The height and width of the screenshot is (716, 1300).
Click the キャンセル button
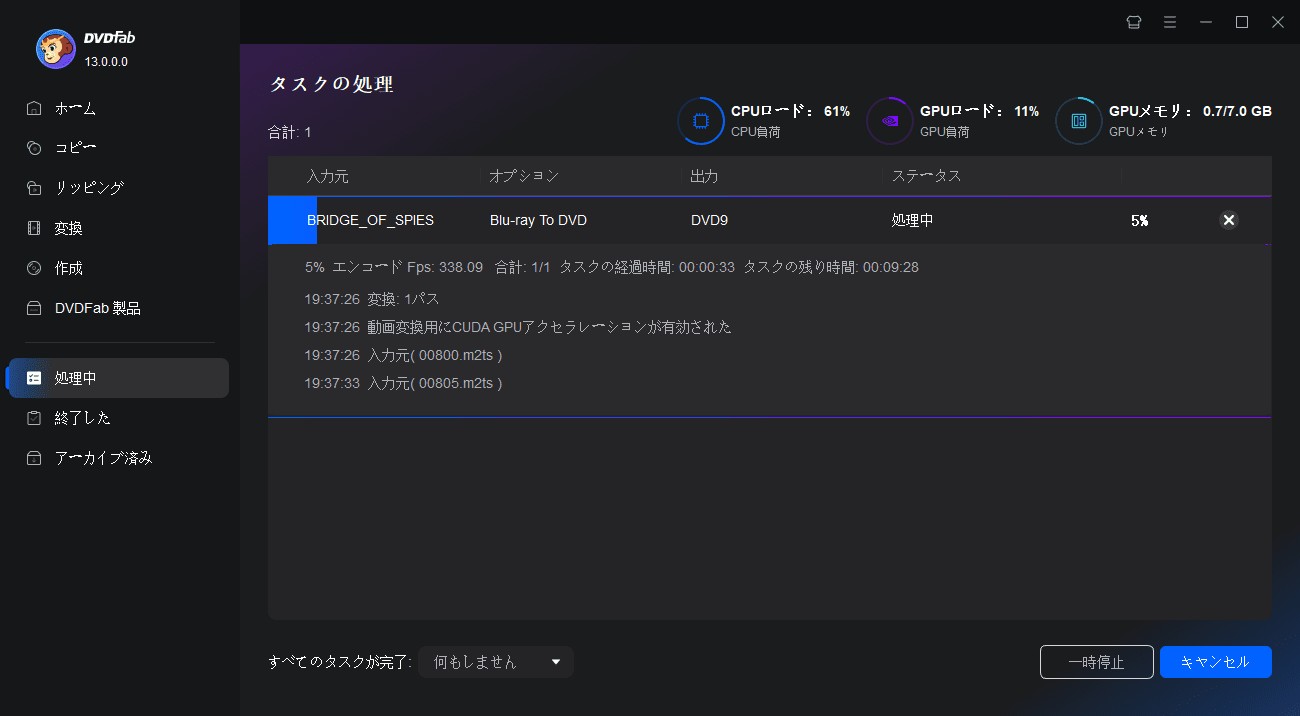[1216, 662]
